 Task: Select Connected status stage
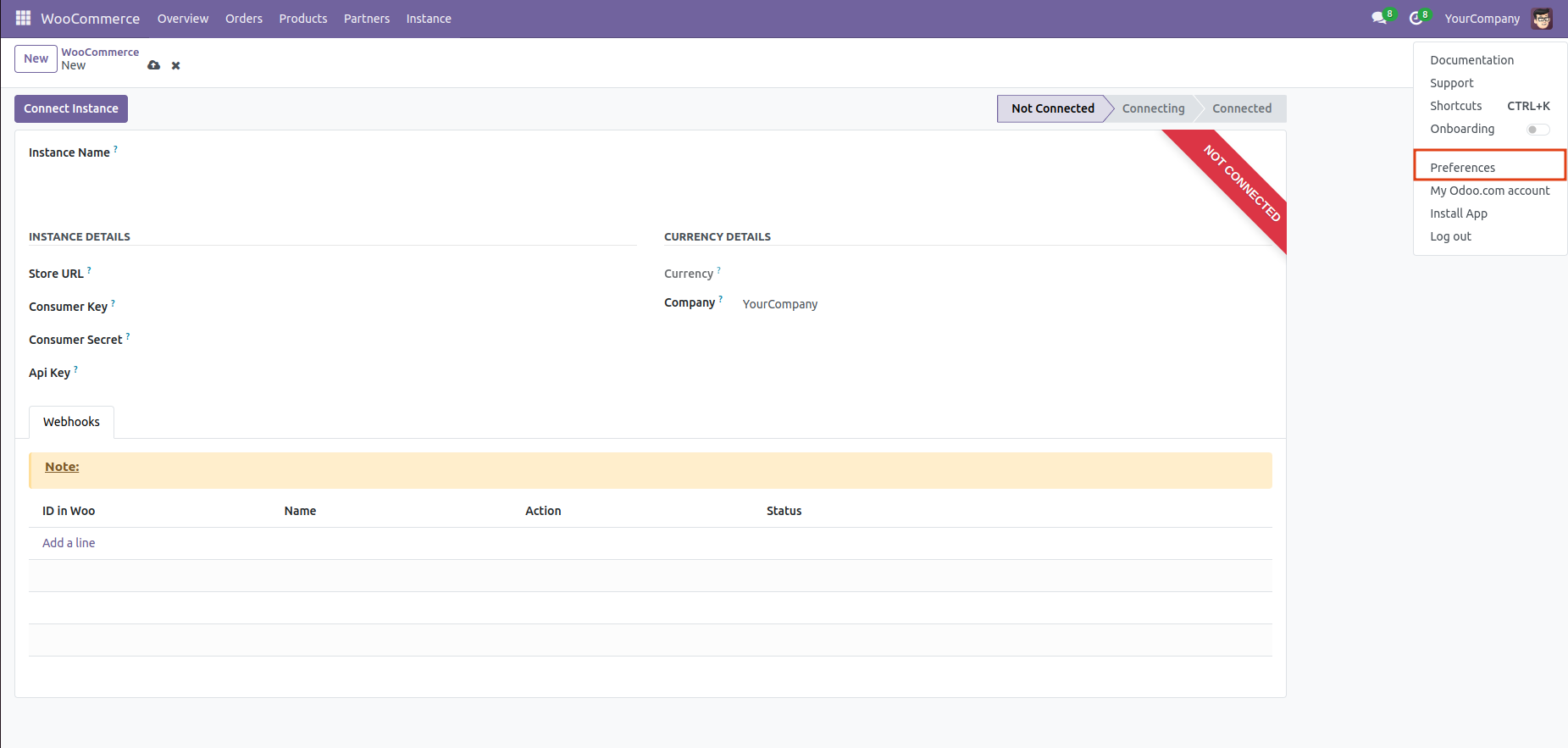click(1242, 108)
